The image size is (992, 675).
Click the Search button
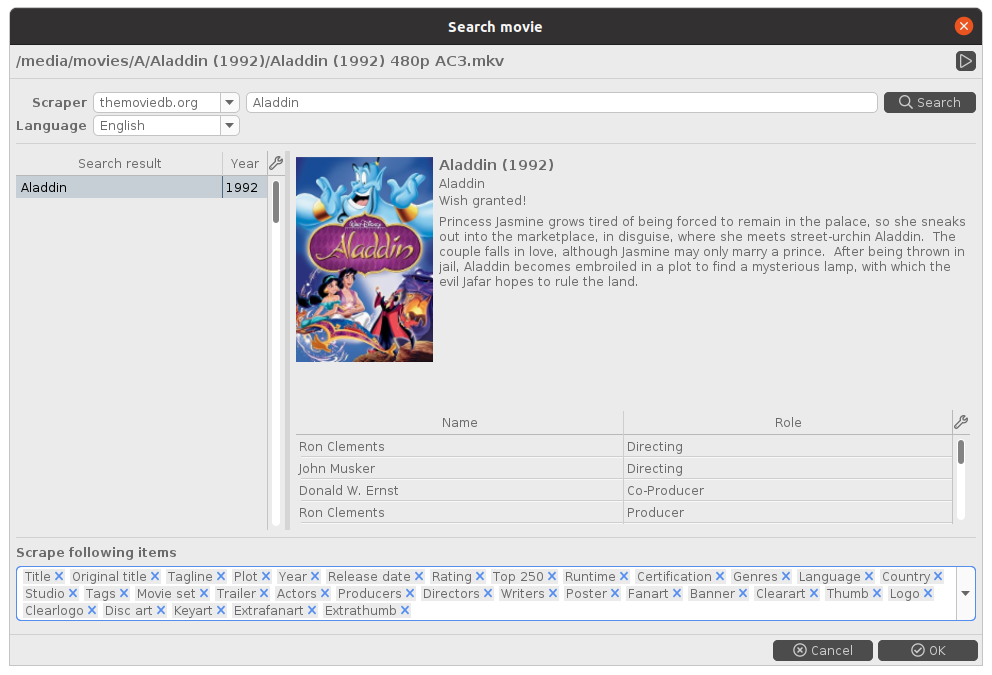coord(929,102)
